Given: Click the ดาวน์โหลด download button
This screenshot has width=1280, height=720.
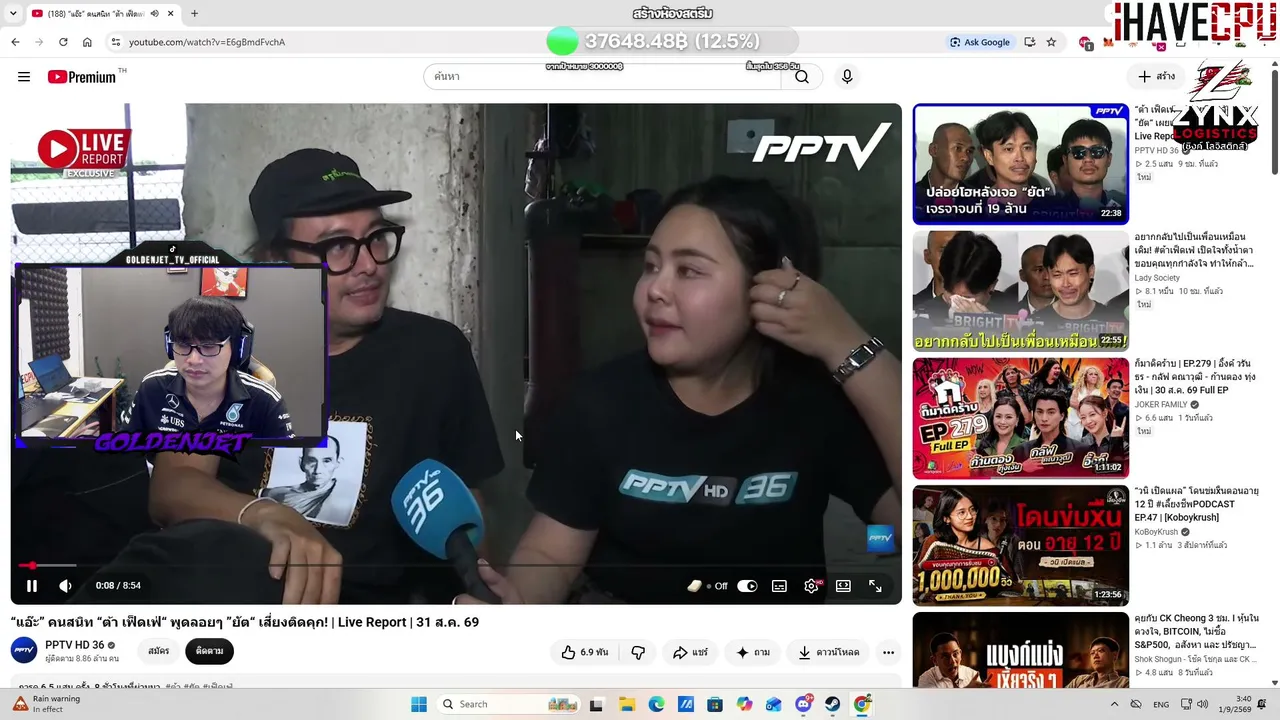Looking at the screenshot, I should click(829, 652).
